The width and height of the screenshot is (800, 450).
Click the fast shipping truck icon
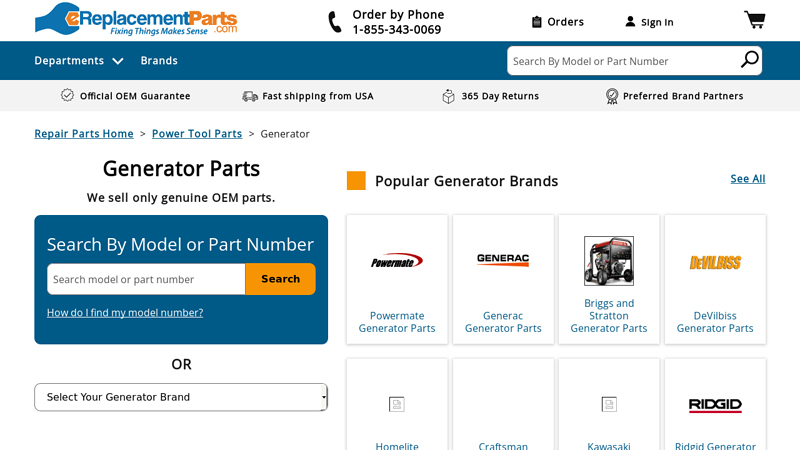pyautogui.click(x=250, y=96)
